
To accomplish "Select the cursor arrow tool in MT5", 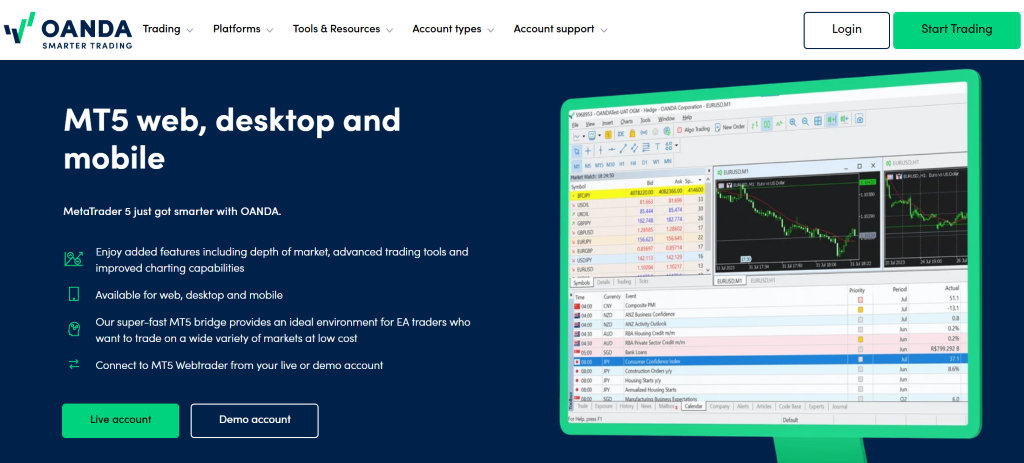I will pos(577,152).
